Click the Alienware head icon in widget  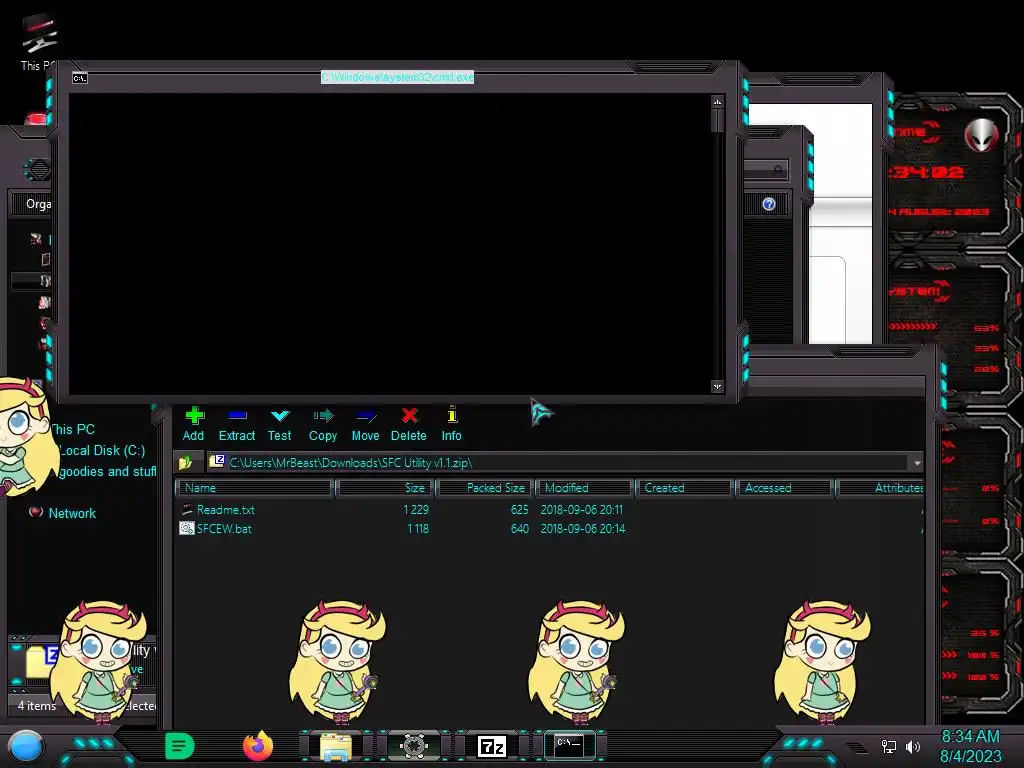[x=982, y=136]
